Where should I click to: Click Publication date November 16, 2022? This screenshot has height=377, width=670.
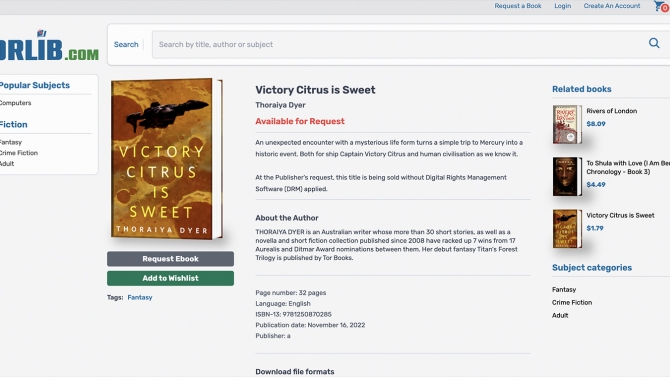pyautogui.click(x=310, y=325)
